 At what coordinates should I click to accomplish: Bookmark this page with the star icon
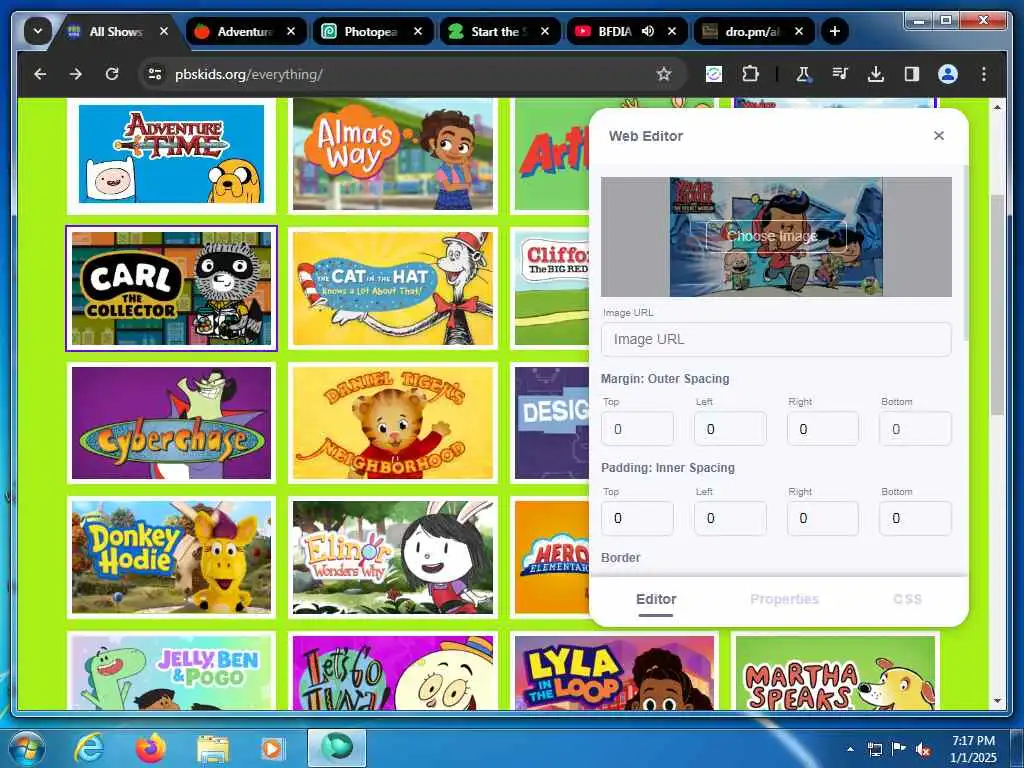[x=664, y=74]
